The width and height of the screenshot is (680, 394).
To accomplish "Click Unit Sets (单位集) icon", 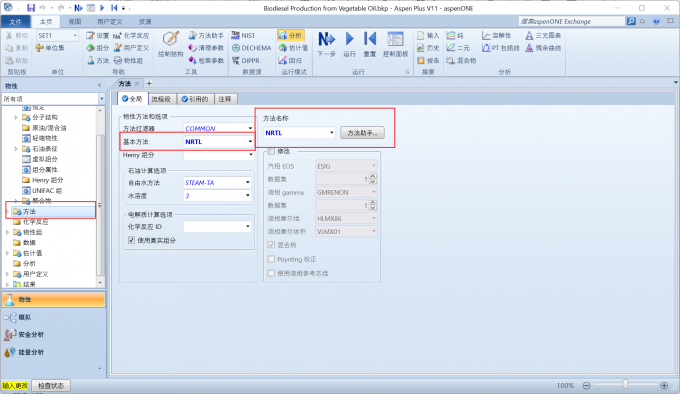I will tap(50, 48).
